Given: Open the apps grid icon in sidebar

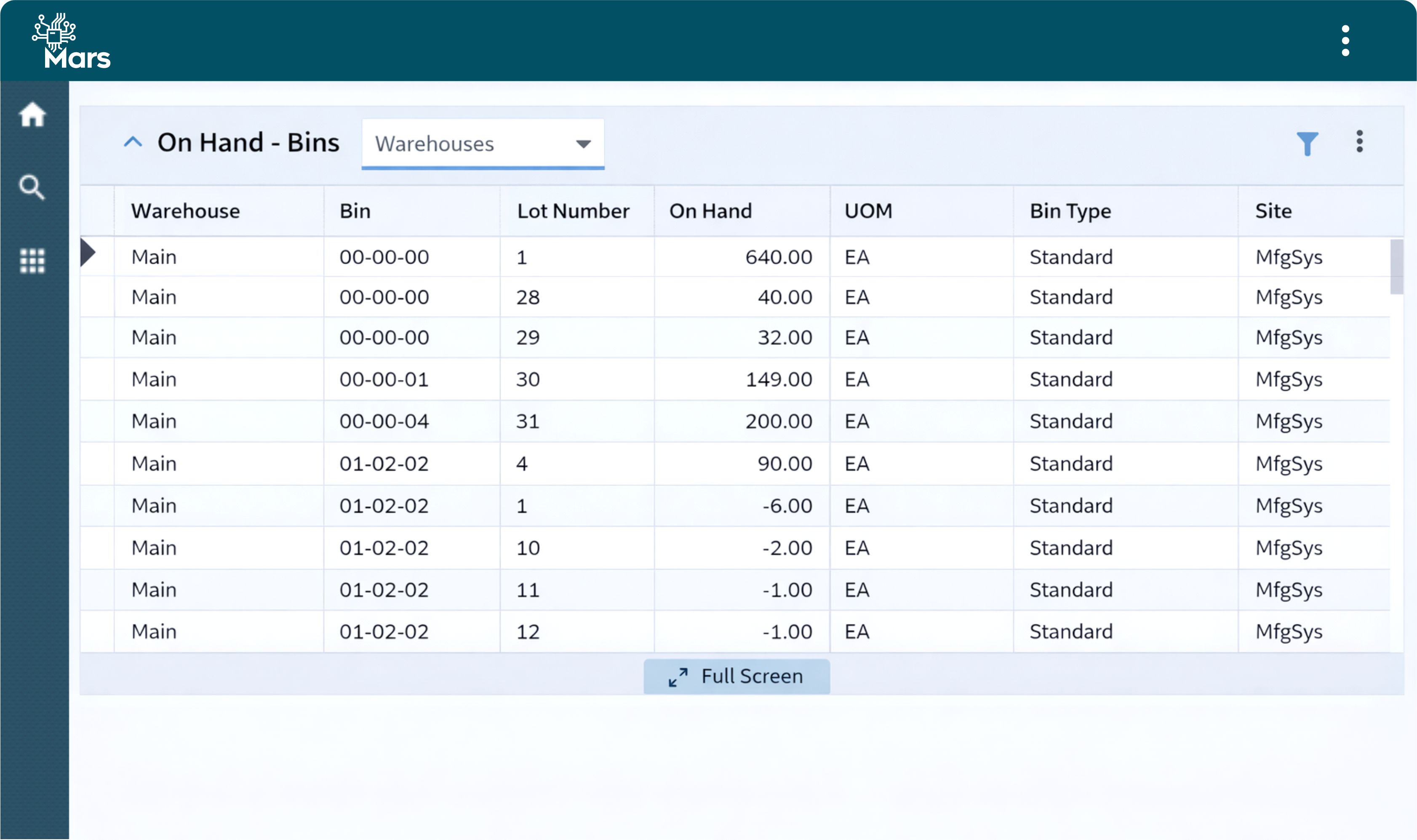Looking at the screenshot, I should click(x=32, y=260).
